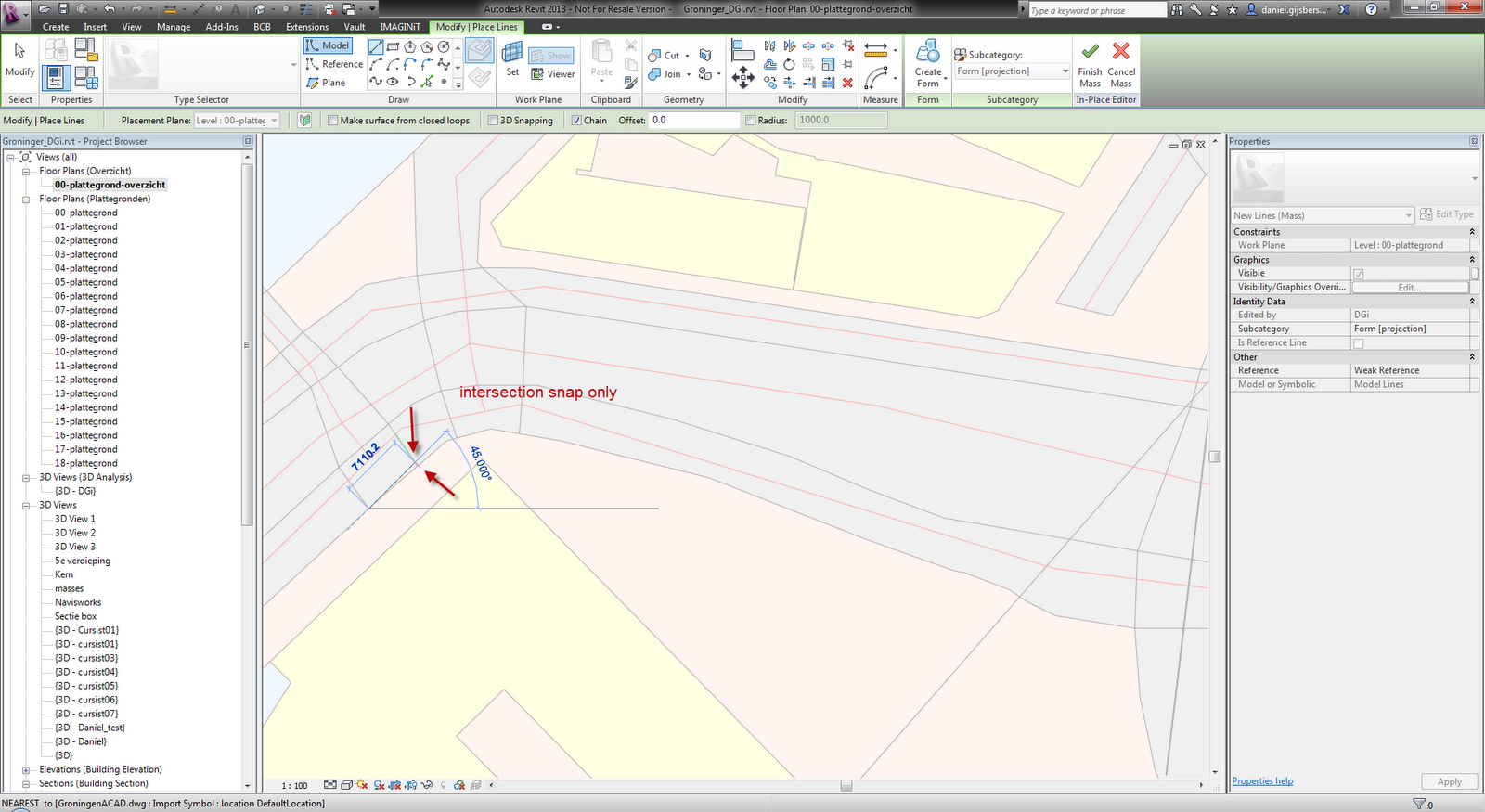Click the 1 : 100 view scale
1485x812 pixels.
[294, 786]
